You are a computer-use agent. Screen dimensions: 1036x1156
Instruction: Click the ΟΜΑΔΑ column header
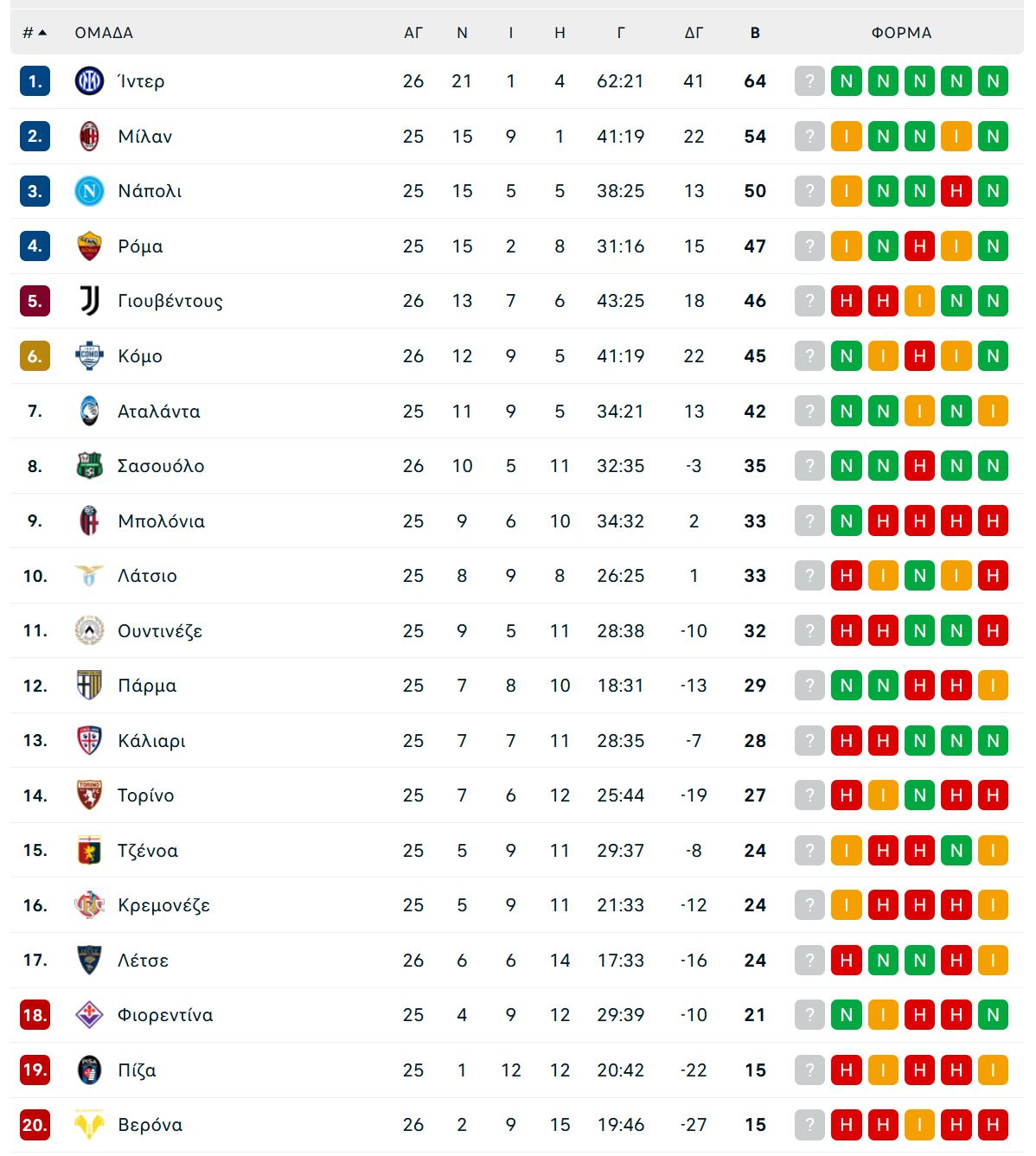click(x=104, y=33)
